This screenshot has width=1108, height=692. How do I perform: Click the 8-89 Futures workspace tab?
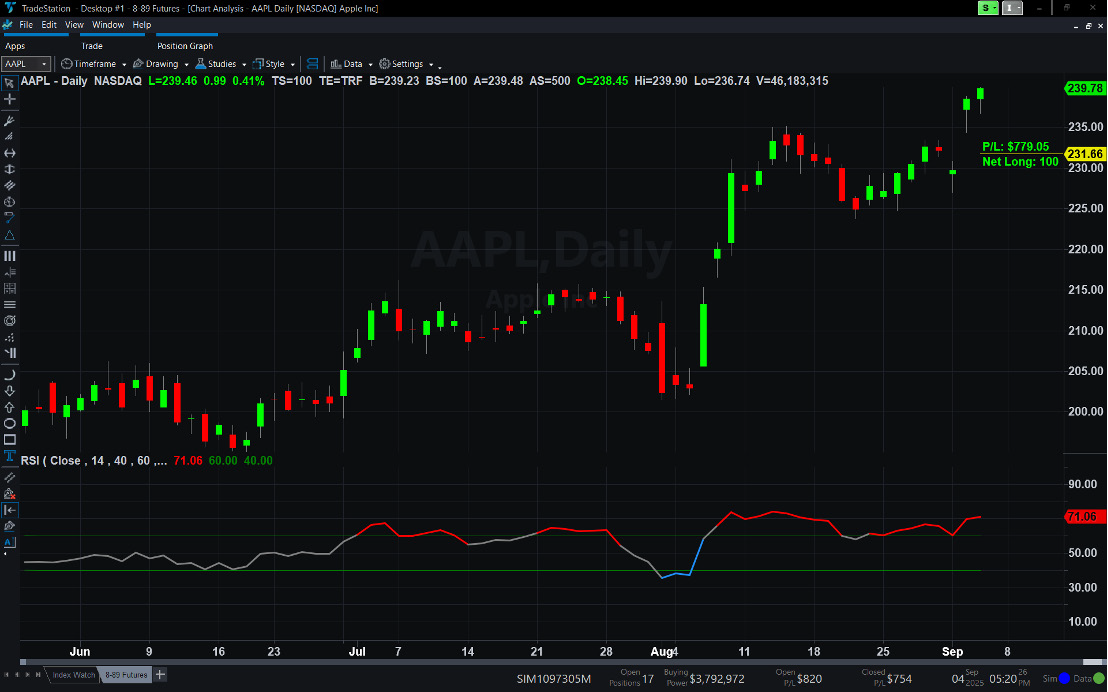[127, 675]
